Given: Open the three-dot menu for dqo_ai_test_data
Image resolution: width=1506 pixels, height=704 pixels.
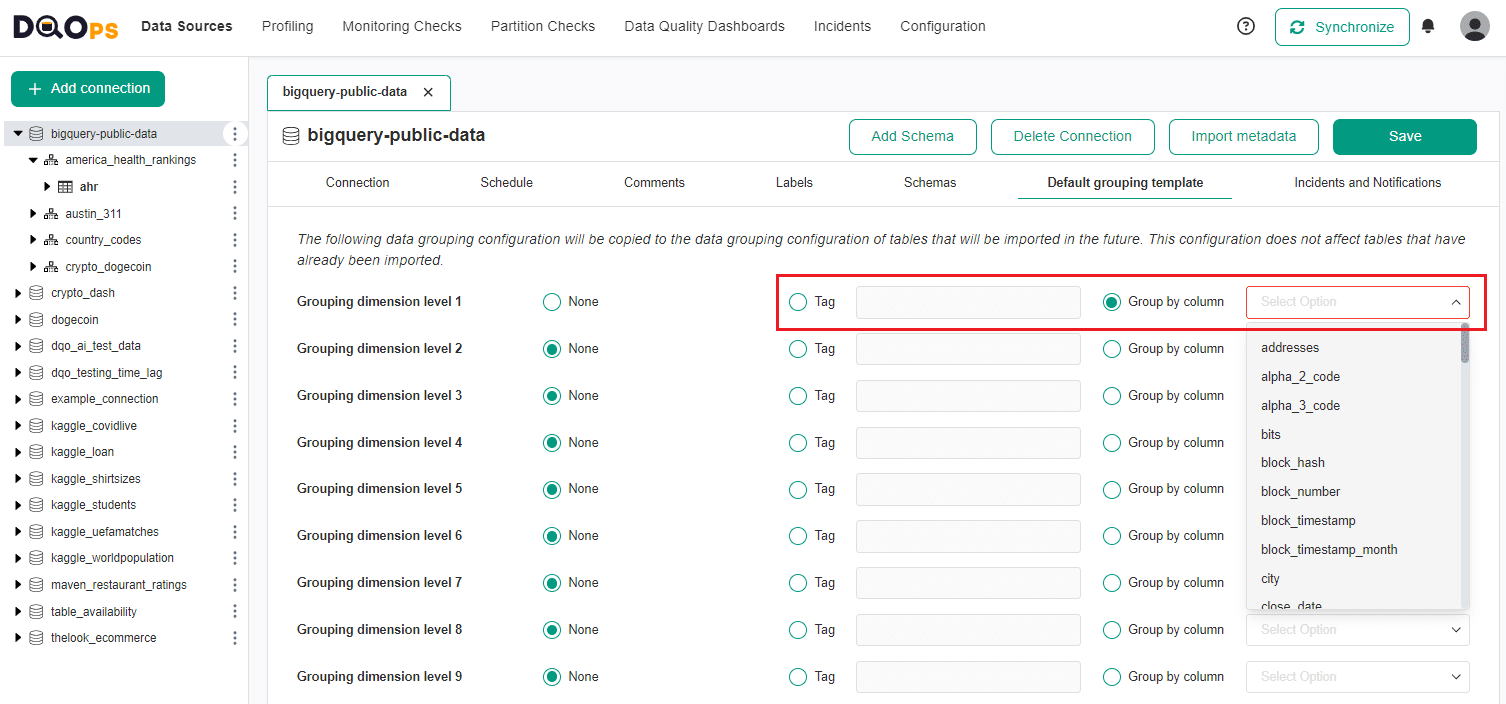Looking at the screenshot, I should (x=235, y=346).
